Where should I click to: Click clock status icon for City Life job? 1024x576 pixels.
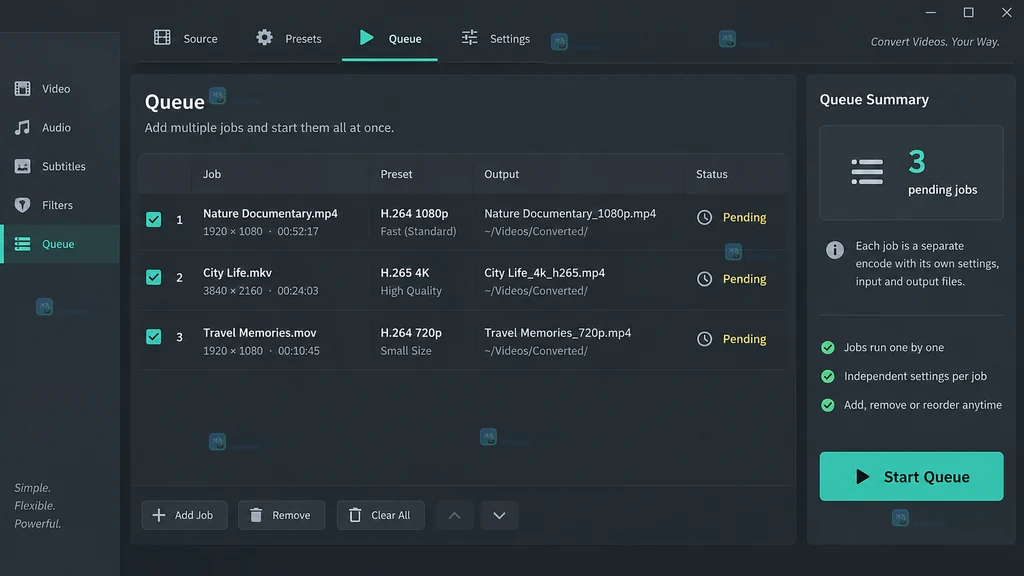(704, 279)
